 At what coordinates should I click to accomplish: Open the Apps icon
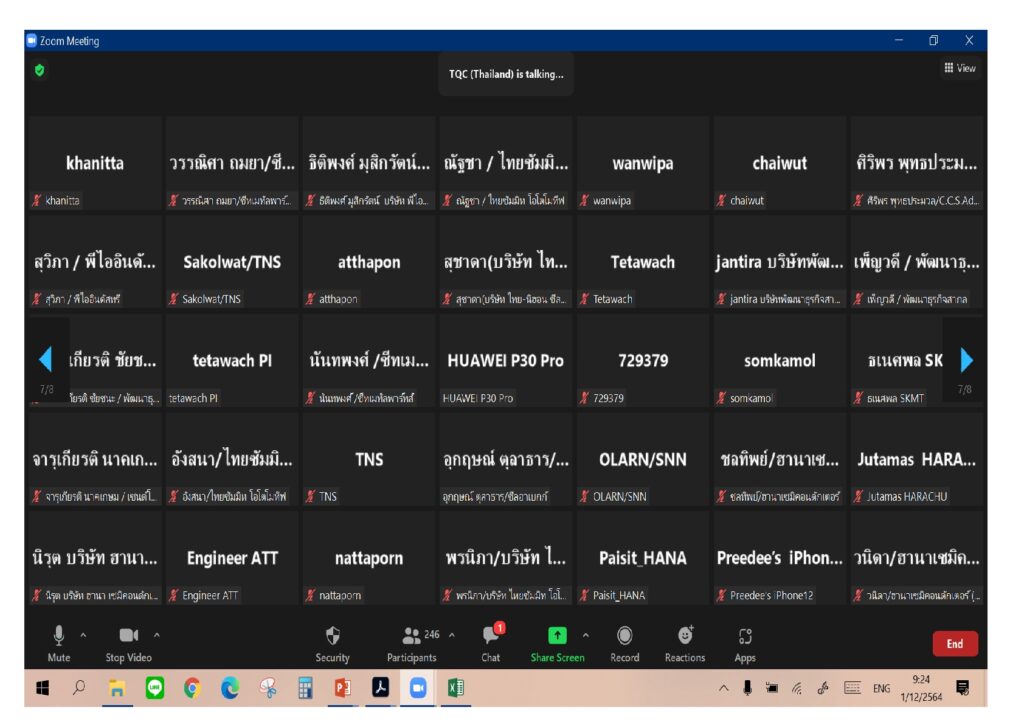tap(745, 636)
